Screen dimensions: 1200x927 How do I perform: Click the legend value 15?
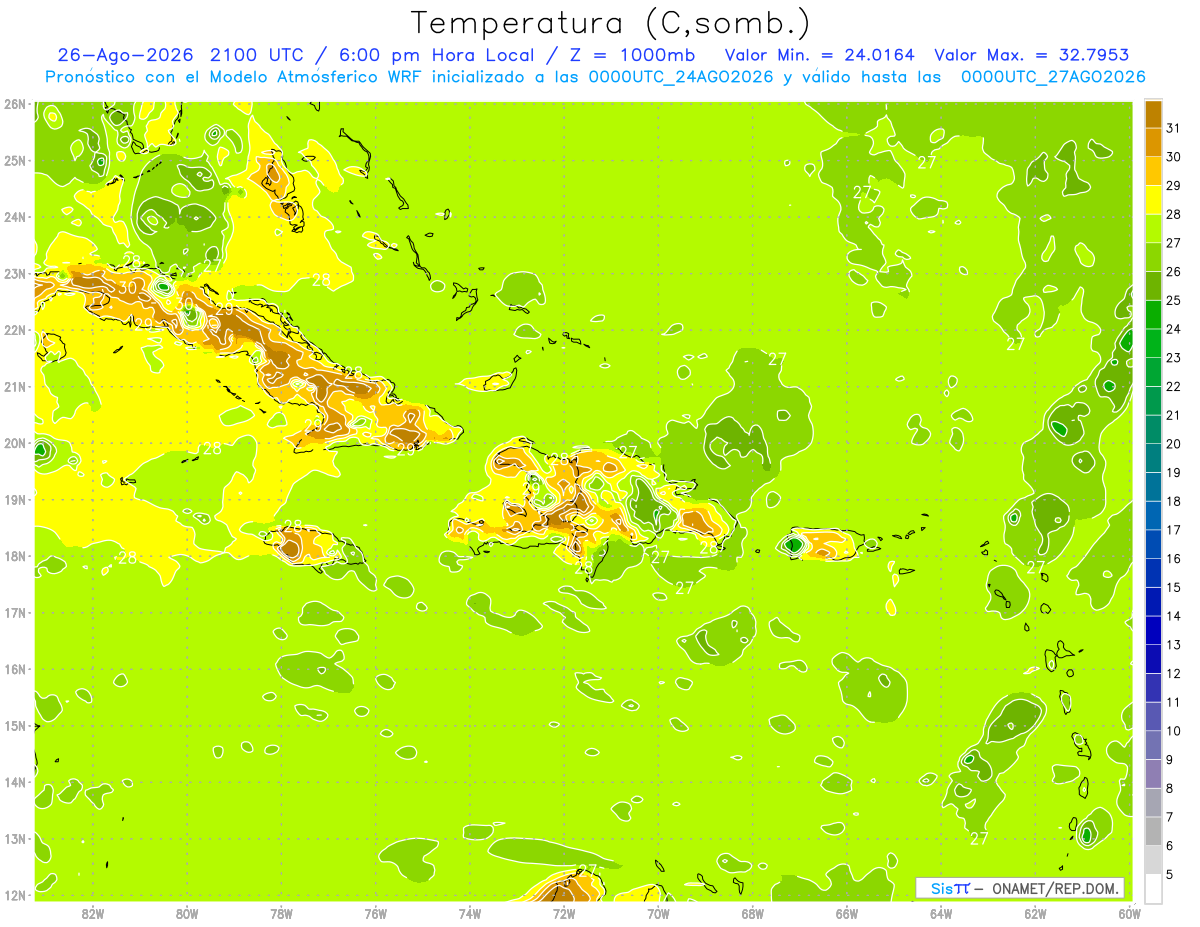pos(1175,588)
